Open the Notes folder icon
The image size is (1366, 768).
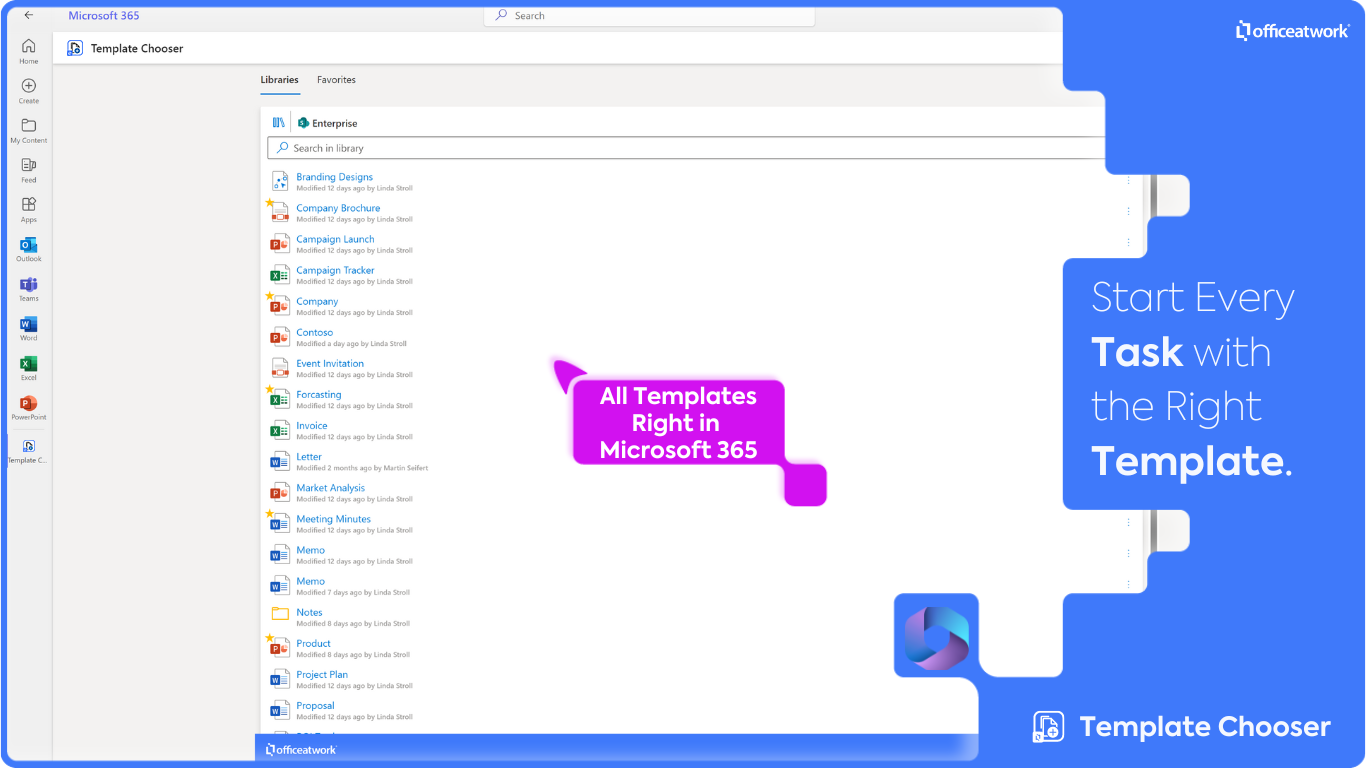[x=280, y=613]
